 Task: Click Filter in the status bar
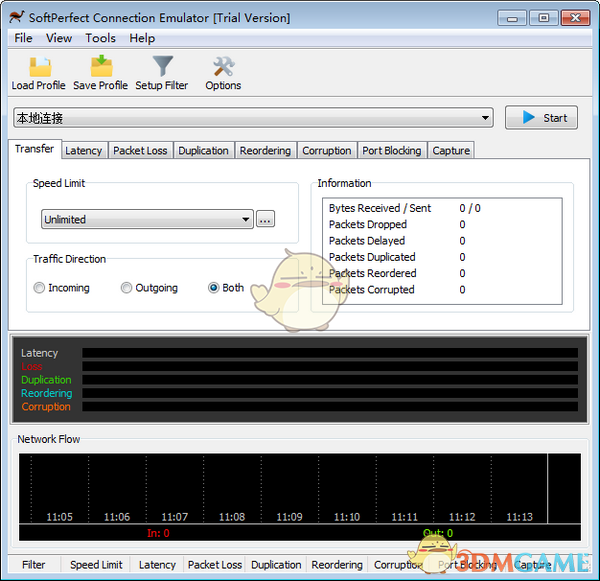[34, 565]
